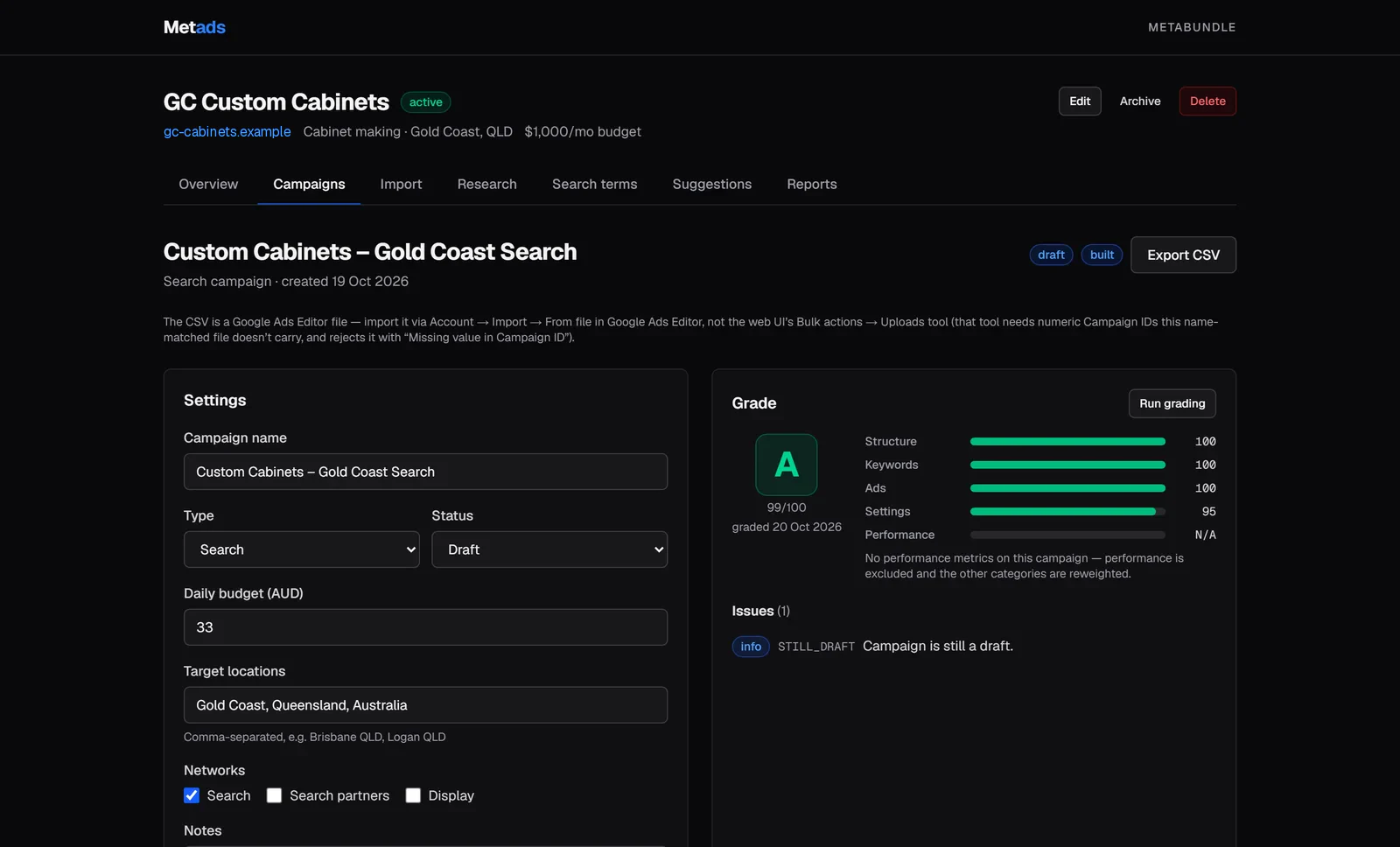The image size is (1400, 847).
Task: Click METABUNDLE in the header
Action: 1192,27
